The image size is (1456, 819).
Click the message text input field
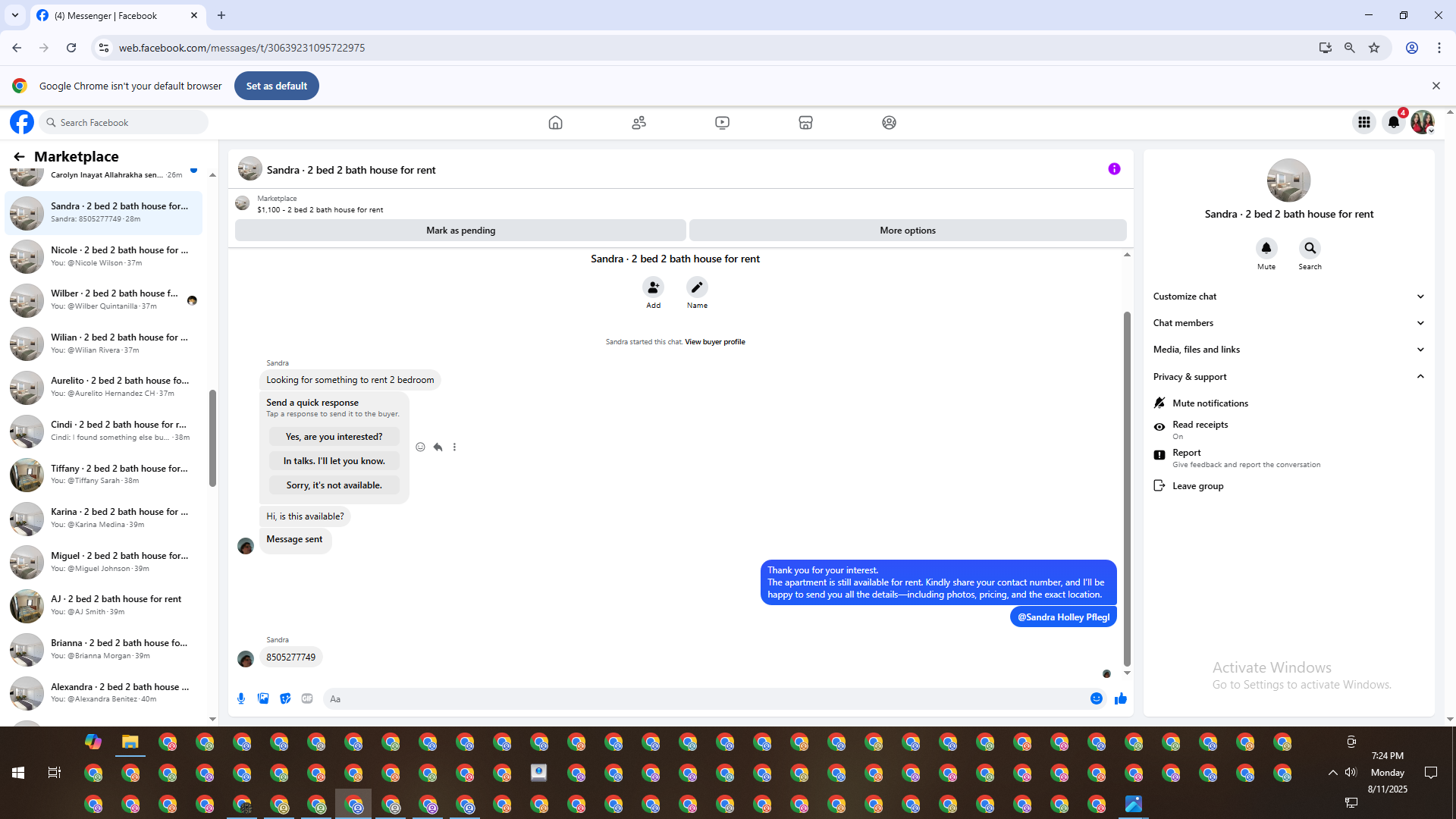705,698
